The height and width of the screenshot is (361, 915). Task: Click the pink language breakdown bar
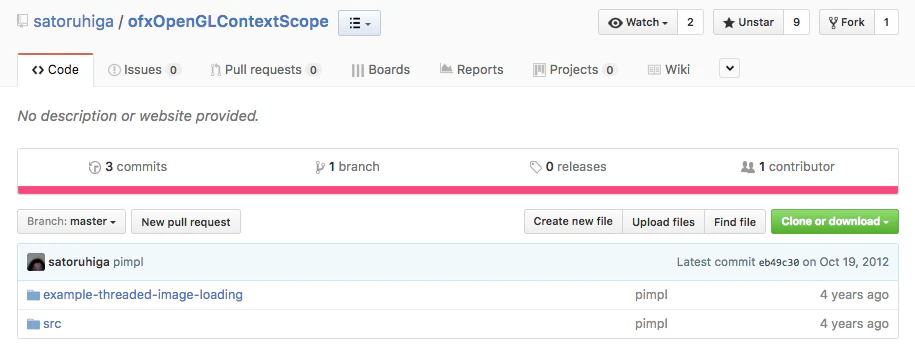tap(458, 190)
